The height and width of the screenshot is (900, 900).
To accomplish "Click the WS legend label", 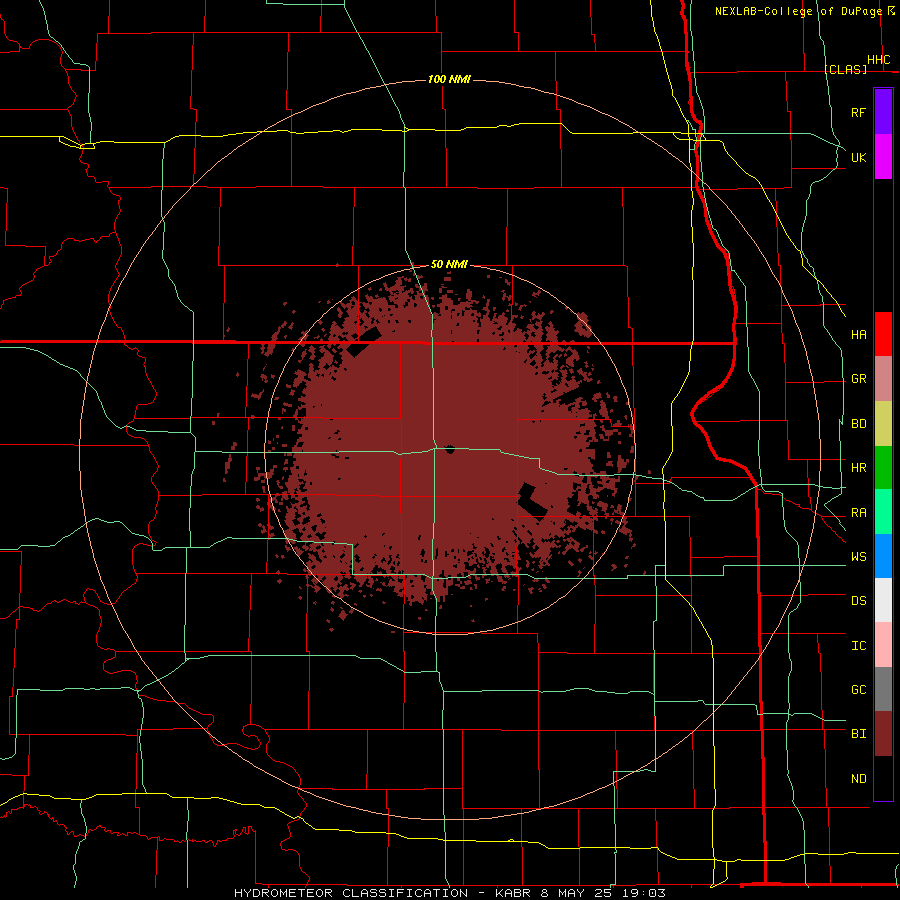I will pos(859,557).
